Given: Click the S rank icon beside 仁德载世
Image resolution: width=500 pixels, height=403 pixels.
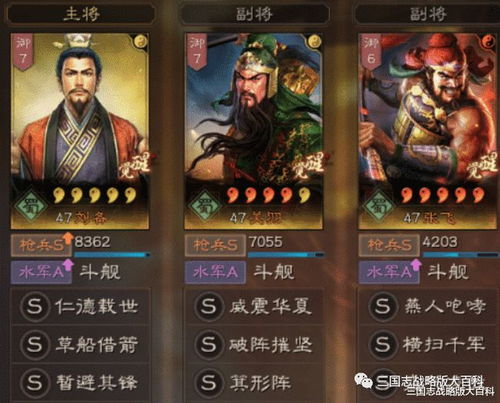Looking at the screenshot, I should 34,306.
